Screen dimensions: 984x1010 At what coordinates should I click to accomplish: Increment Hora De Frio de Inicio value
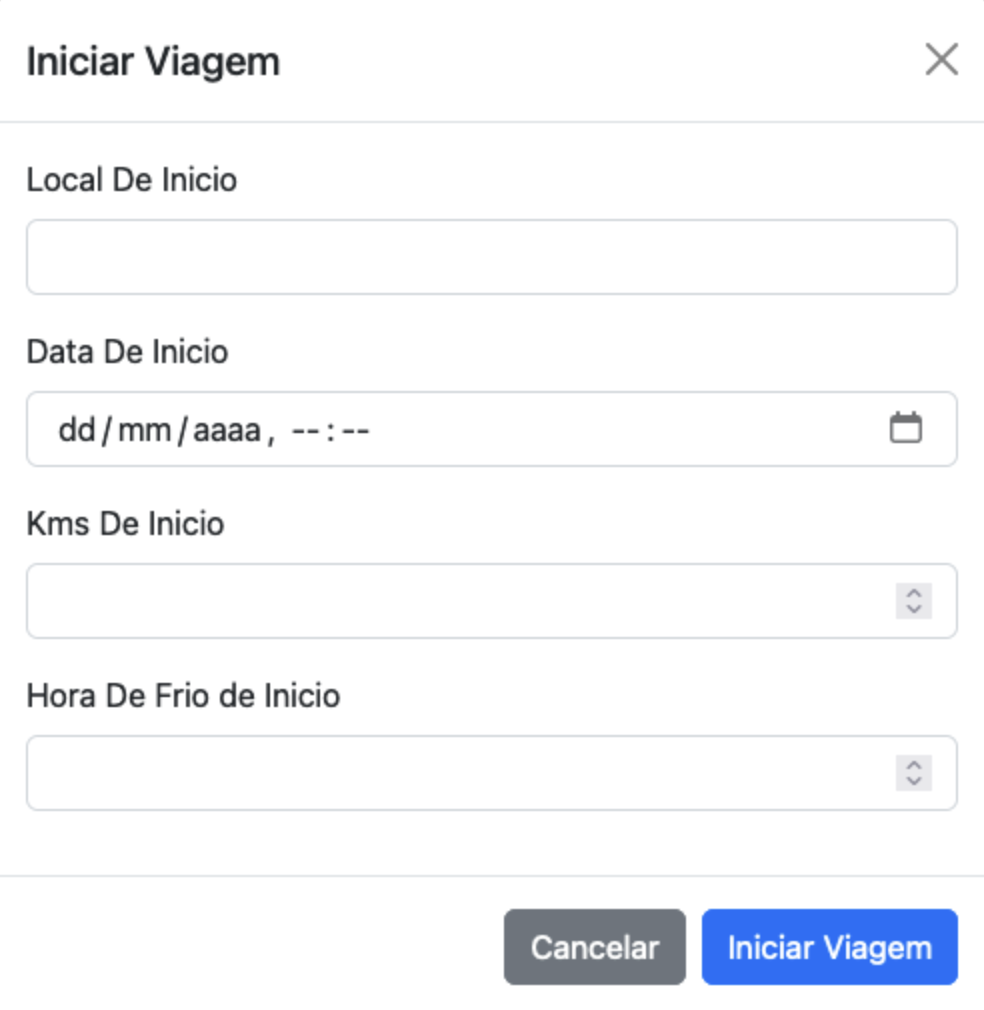click(x=914, y=765)
